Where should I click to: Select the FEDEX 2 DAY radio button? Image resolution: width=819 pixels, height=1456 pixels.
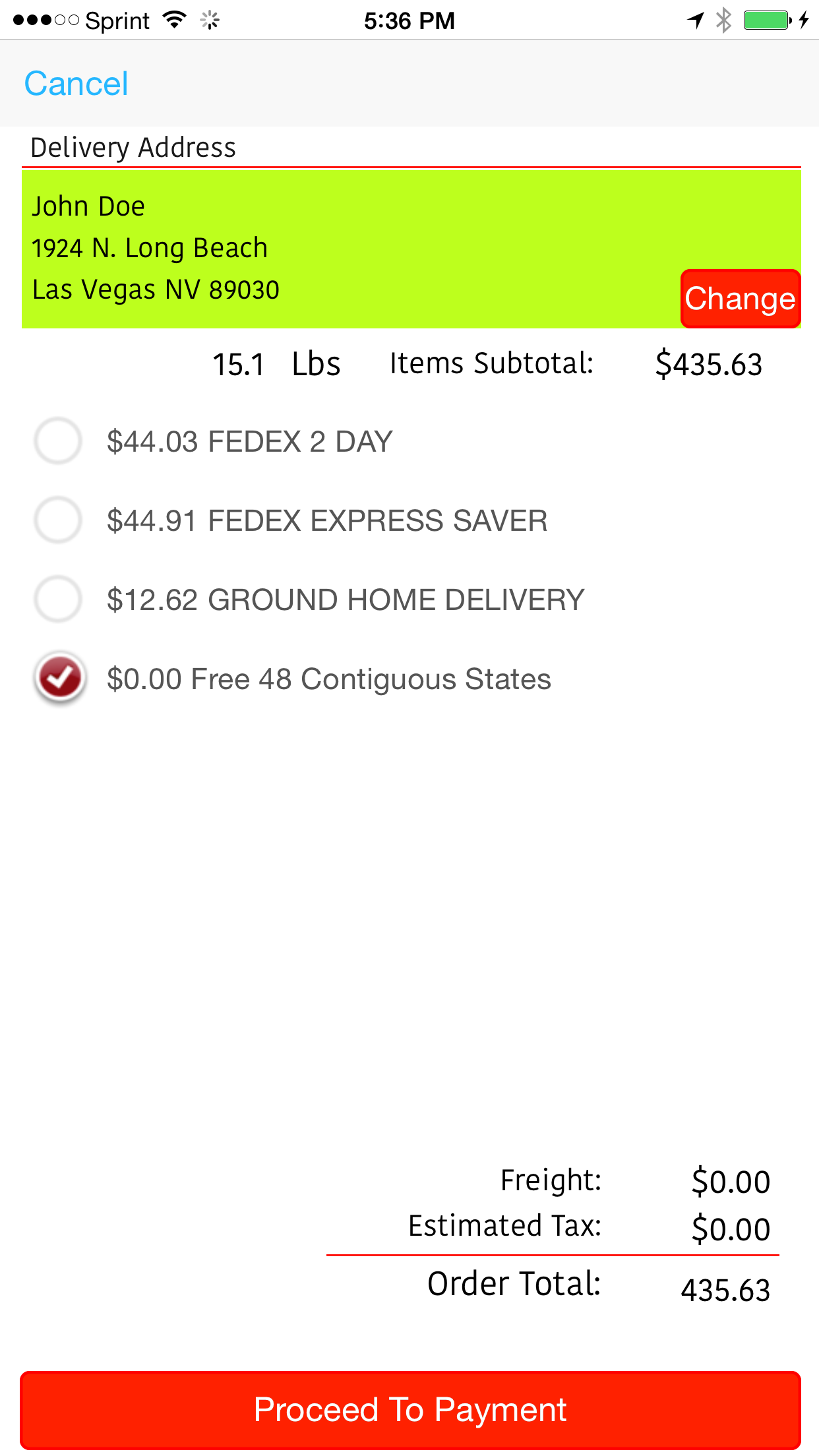click(x=58, y=440)
